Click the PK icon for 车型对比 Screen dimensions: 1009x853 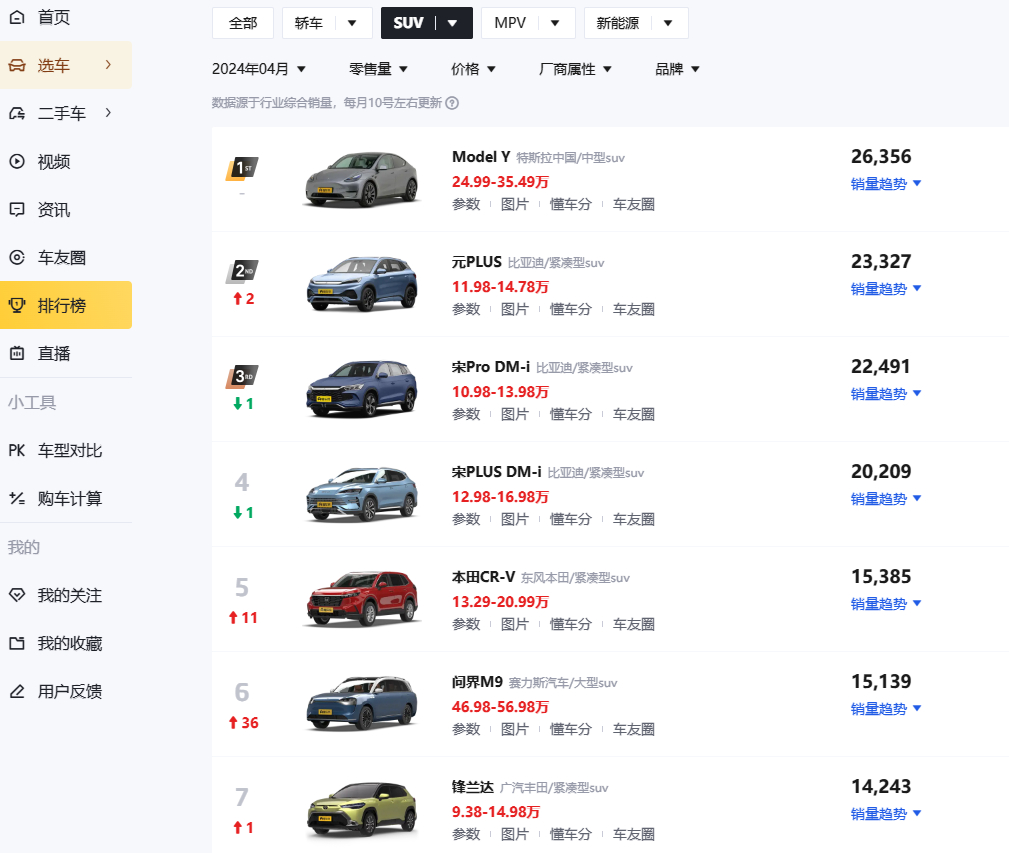click(17, 450)
